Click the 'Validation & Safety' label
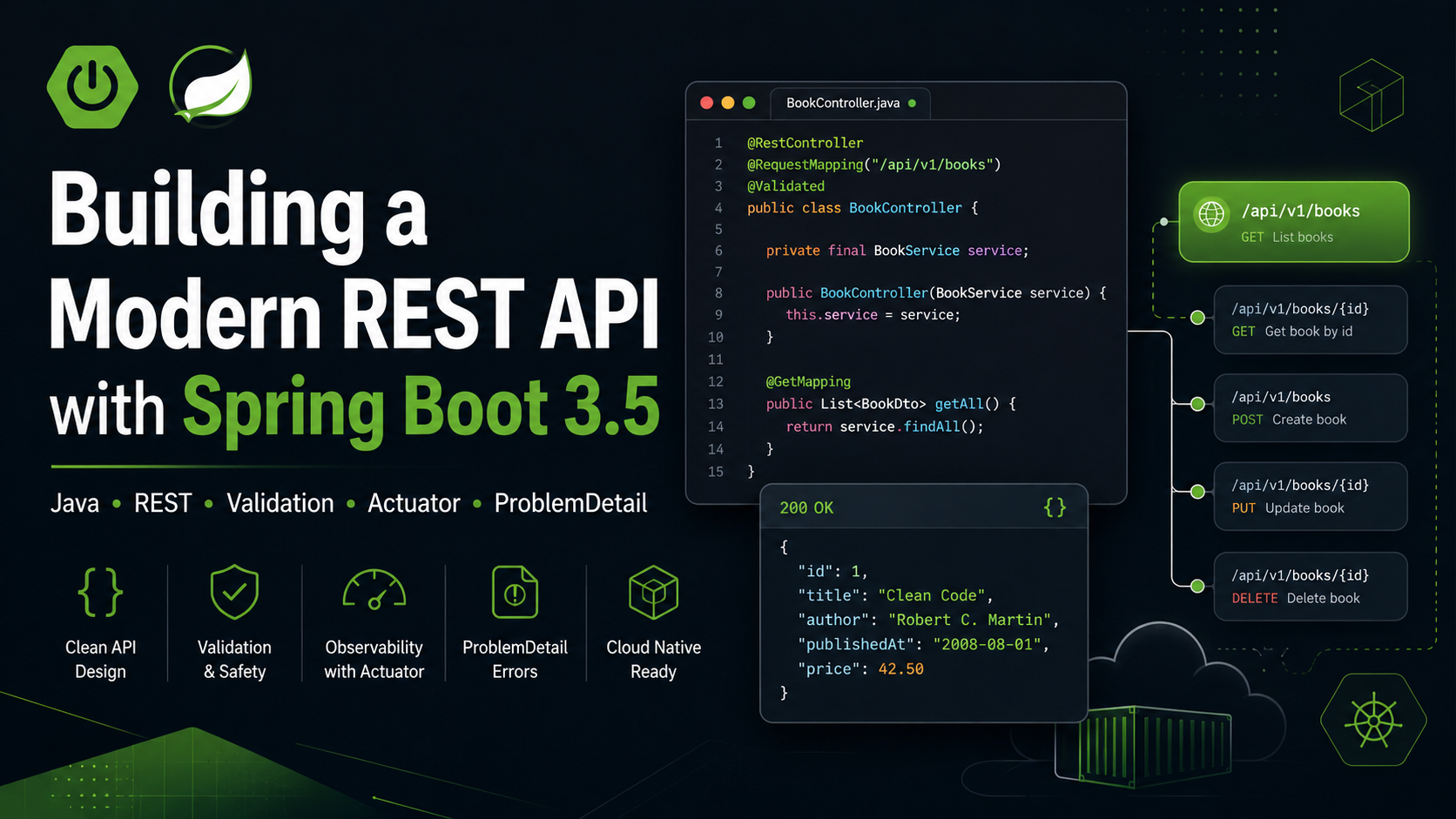Image resolution: width=1456 pixels, height=819 pixels. pos(234,660)
